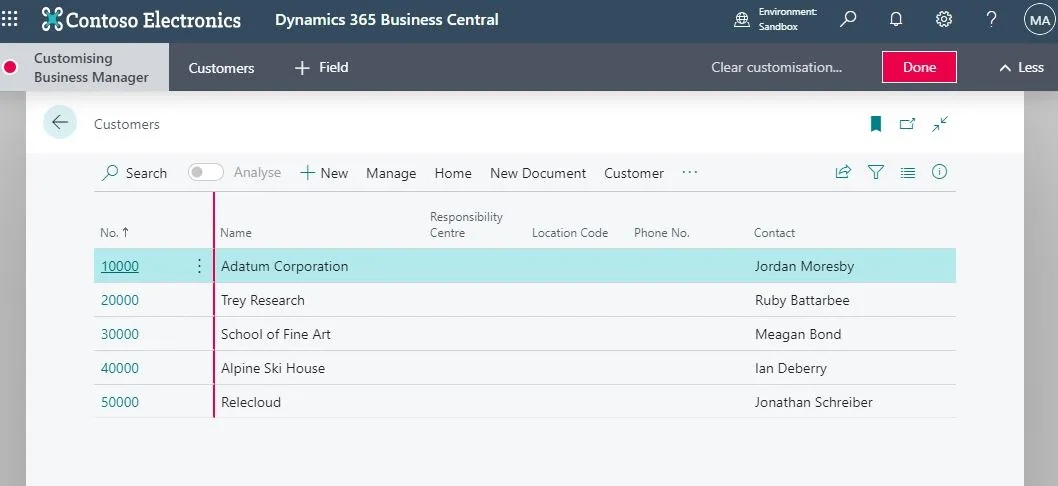Image resolution: width=1058 pixels, height=486 pixels.
Task: Go back with the arrow button
Action: click(x=60, y=122)
